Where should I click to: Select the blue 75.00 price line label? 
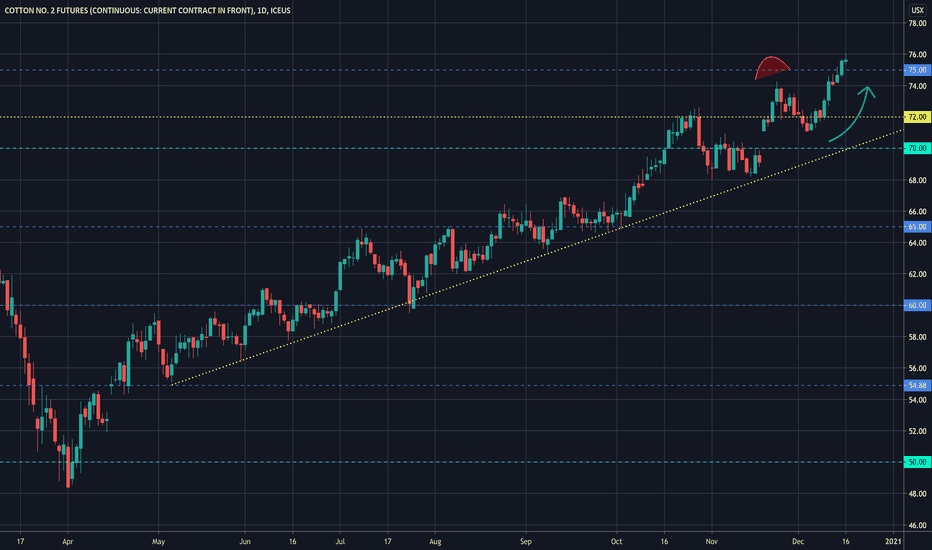(x=917, y=70)
